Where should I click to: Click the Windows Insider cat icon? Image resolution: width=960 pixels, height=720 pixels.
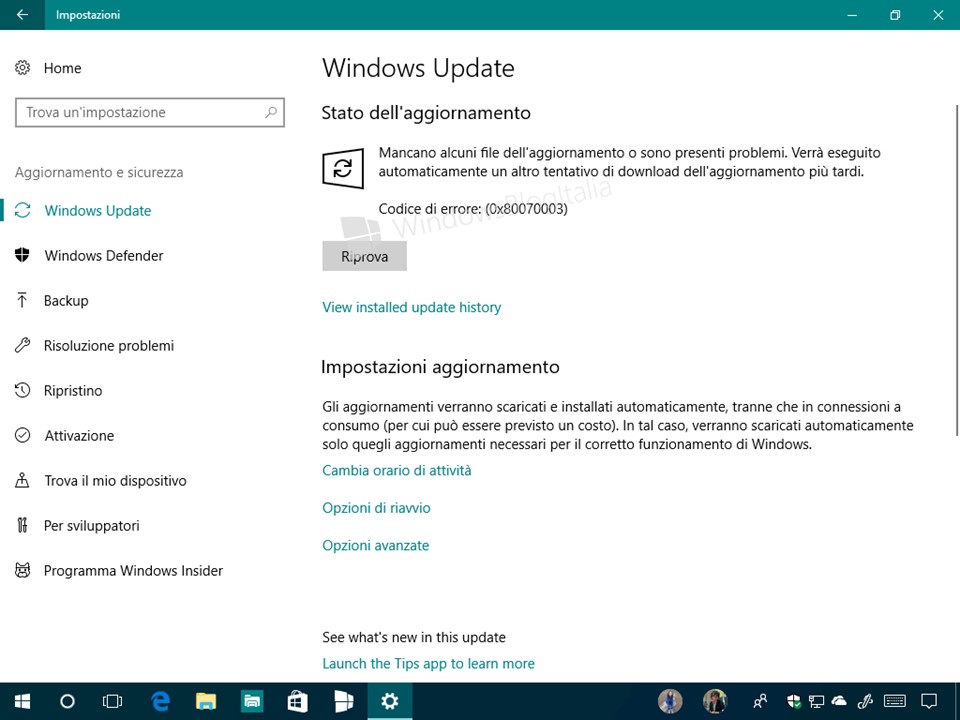pyautogui.click(x=23, y=570)
